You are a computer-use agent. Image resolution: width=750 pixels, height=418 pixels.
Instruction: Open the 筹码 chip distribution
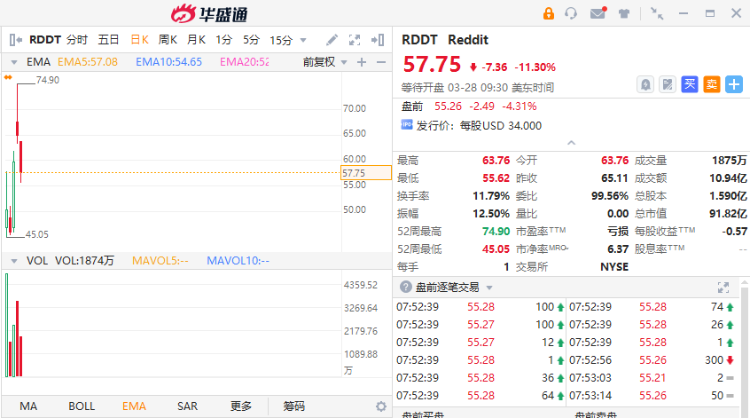point(294,407)
